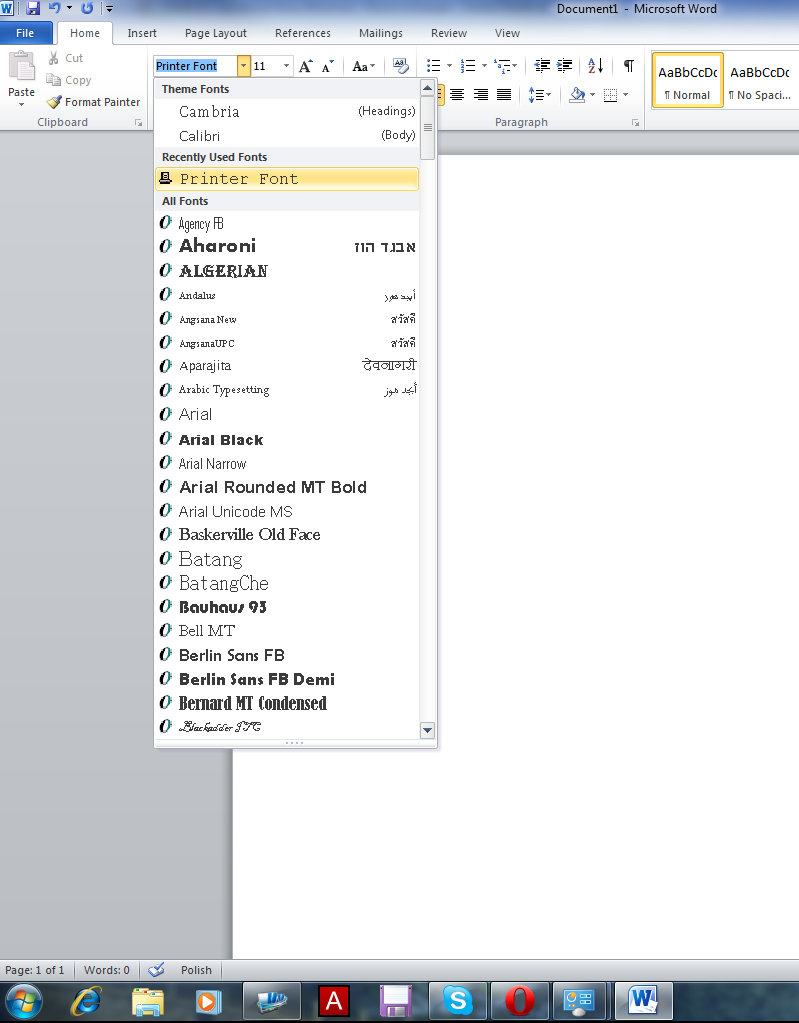Click the Increase Indent icon

(x=564, y=65)
